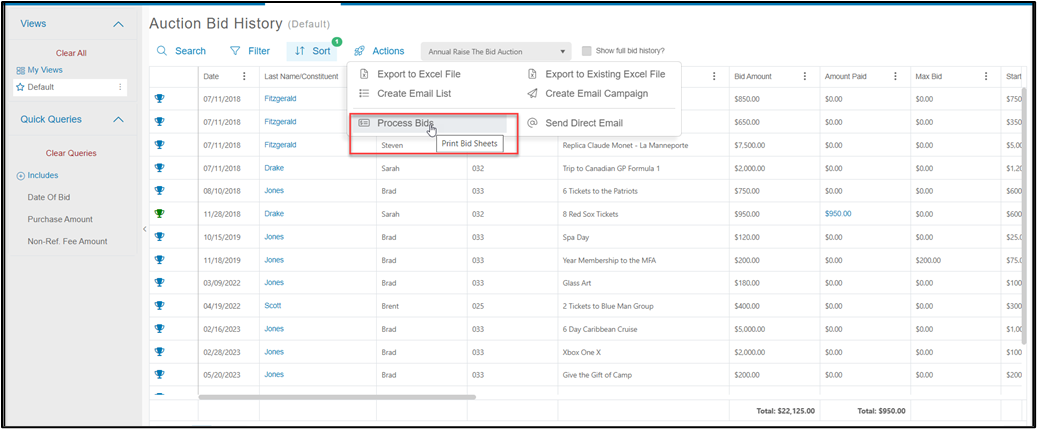The width and height of the screenshot is (1037, 429).
Task: Open the $950.00 Amount Paid link
Action: [x=838, y=214]
